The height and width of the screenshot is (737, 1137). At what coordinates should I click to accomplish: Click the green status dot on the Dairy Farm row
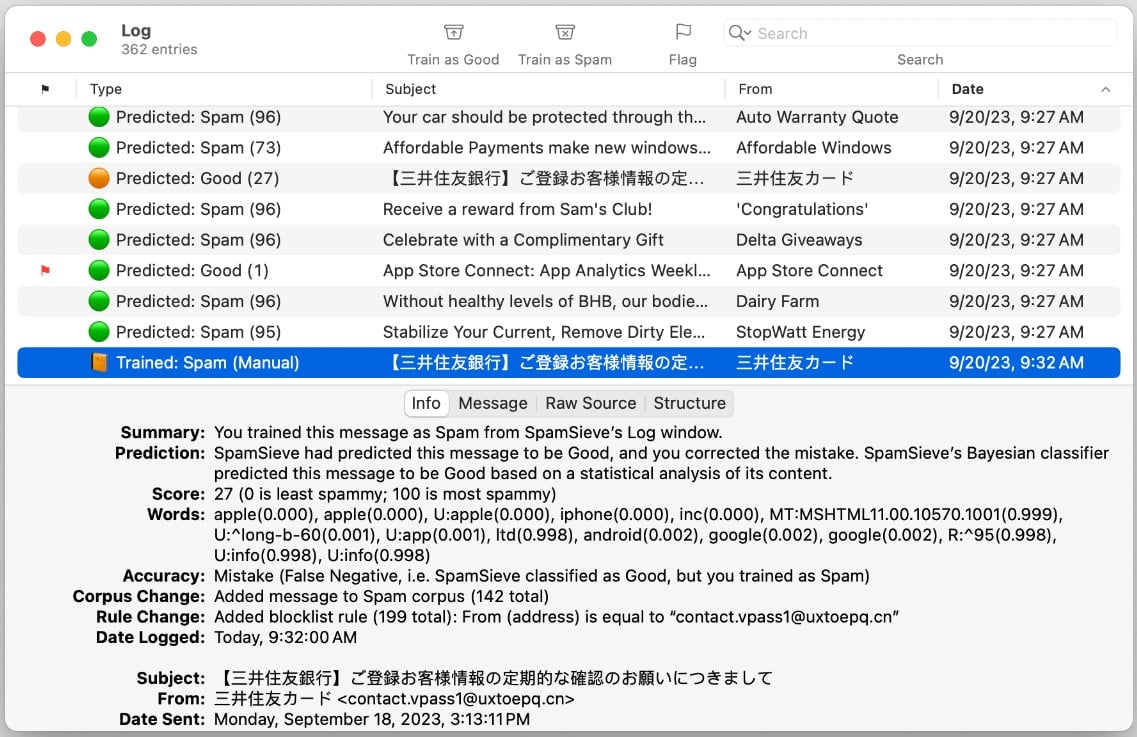[x=99, y=301]
